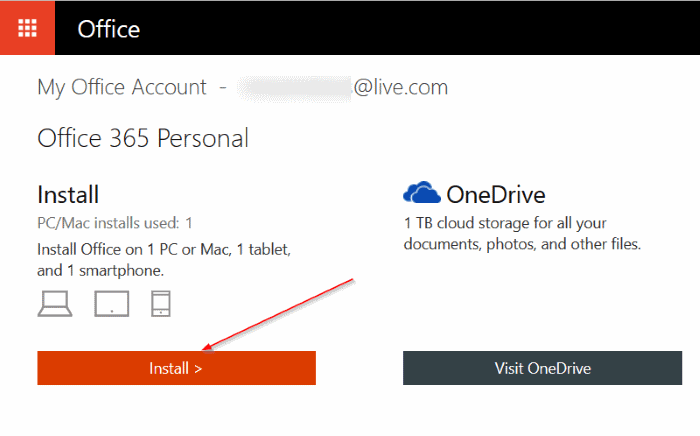Click the "Office 365 Personal" heading
The image size is (700, 436).
pyautogui.click(x=143, y=138)
